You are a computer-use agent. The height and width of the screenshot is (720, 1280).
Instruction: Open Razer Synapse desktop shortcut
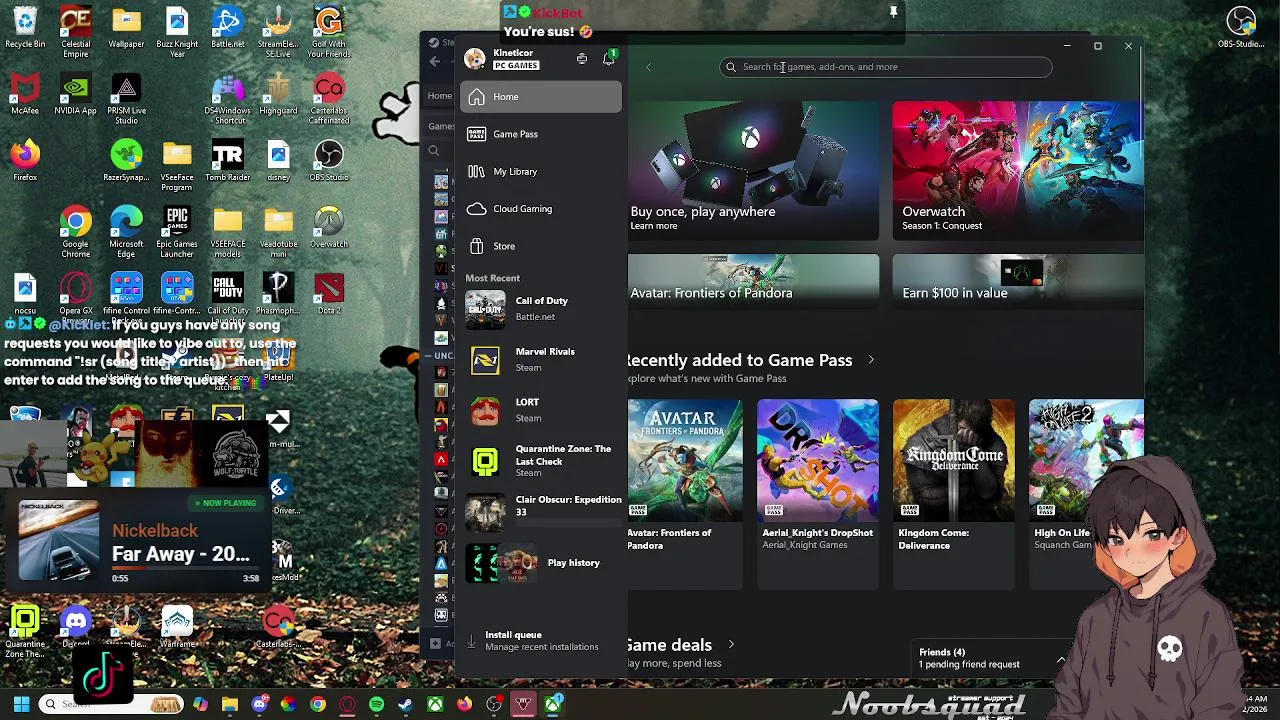[126, 161]
